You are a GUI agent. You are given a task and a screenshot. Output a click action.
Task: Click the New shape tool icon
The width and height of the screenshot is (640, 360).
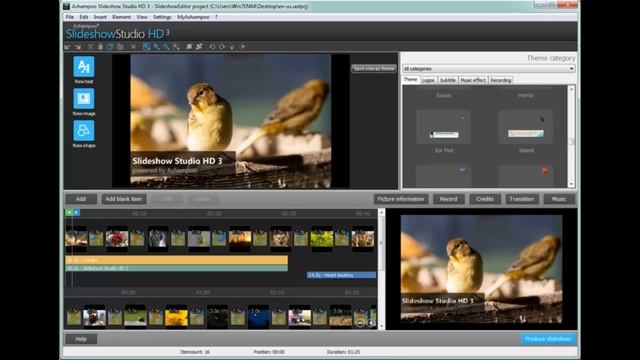click(x=84, y=130)
